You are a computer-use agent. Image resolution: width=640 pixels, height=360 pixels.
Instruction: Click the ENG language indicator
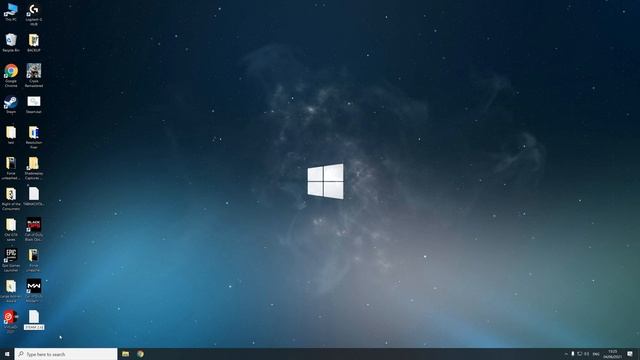click(596, 354)
